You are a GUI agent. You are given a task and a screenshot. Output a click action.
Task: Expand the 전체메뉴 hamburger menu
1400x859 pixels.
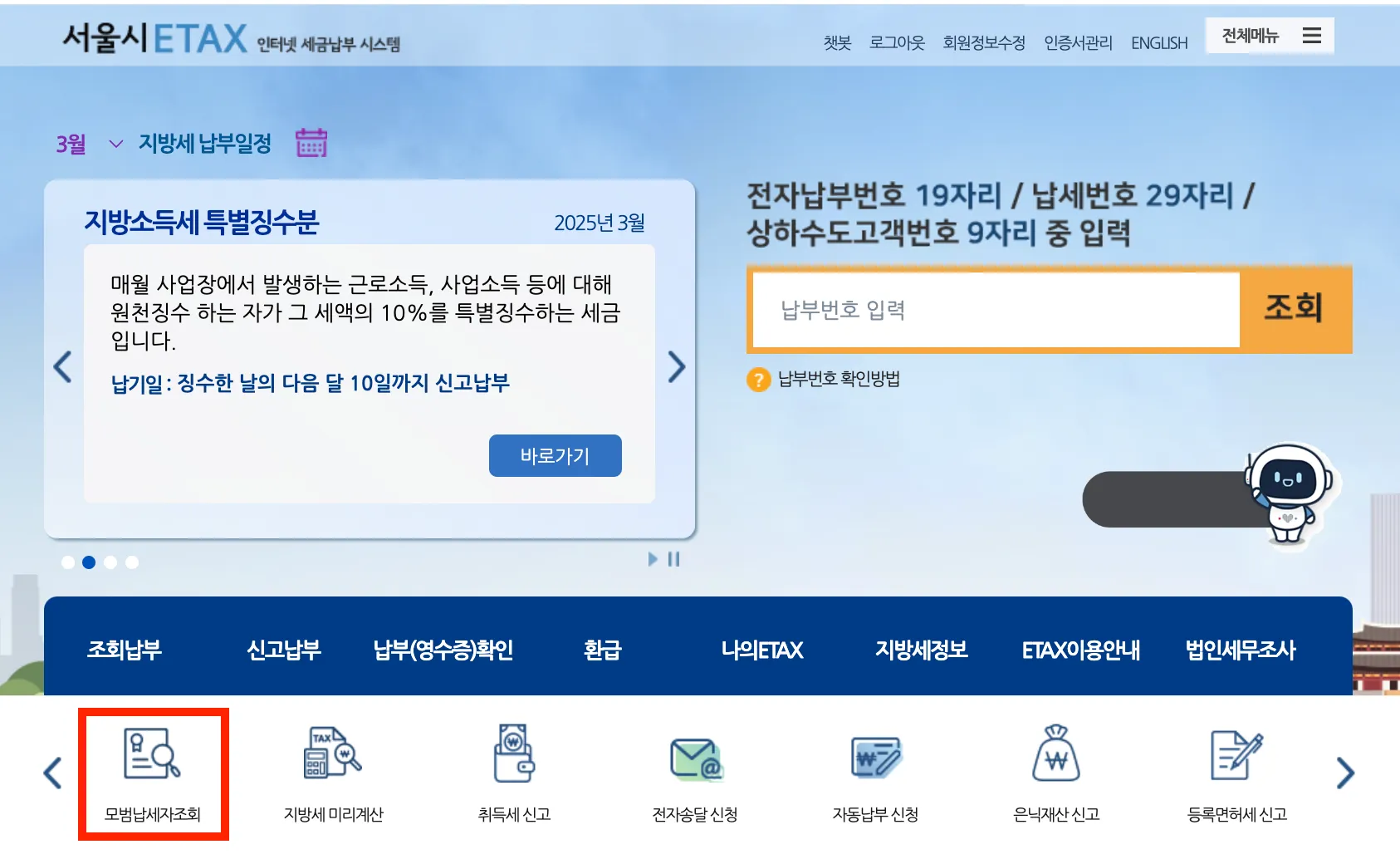click(x=1313, y=36)
